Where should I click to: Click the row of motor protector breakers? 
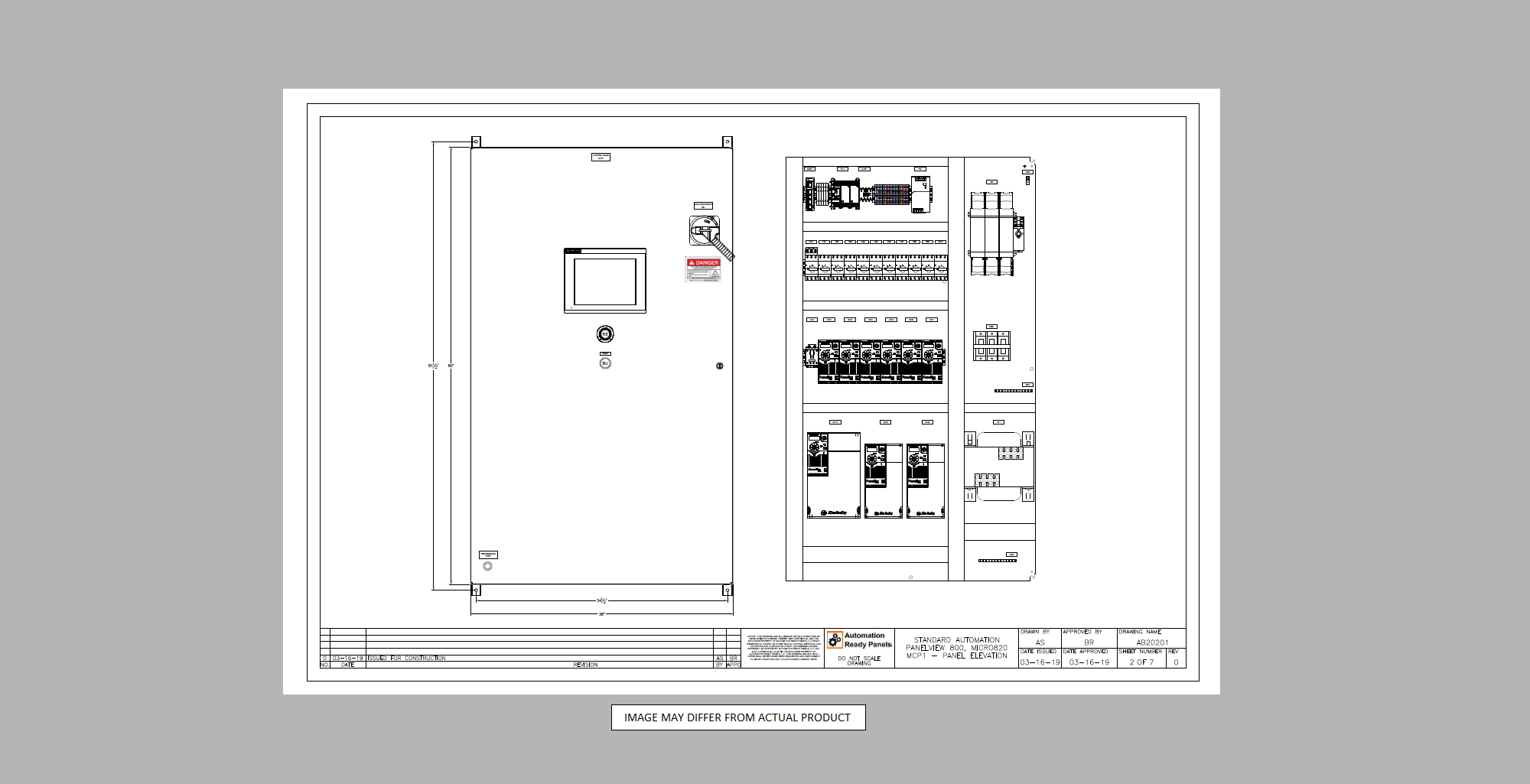[x=876, y=267]
